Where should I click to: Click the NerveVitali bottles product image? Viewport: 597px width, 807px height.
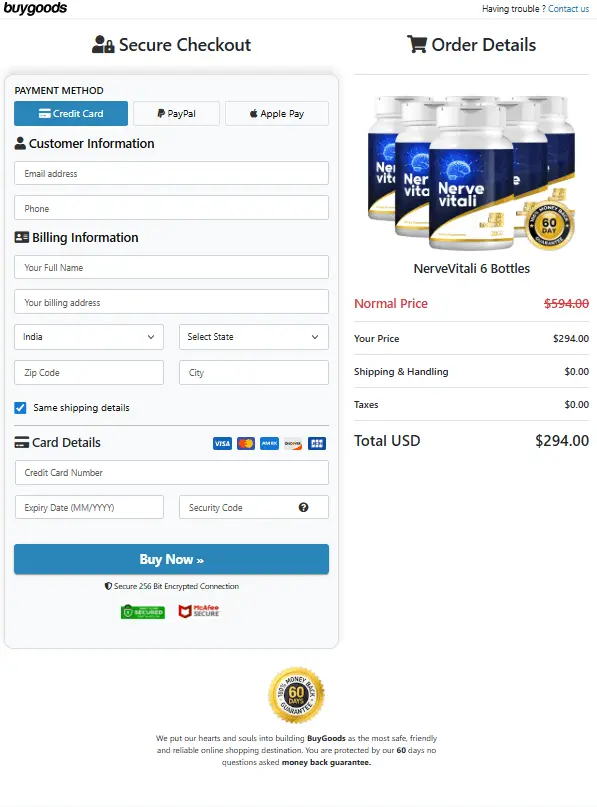[471, 173]
